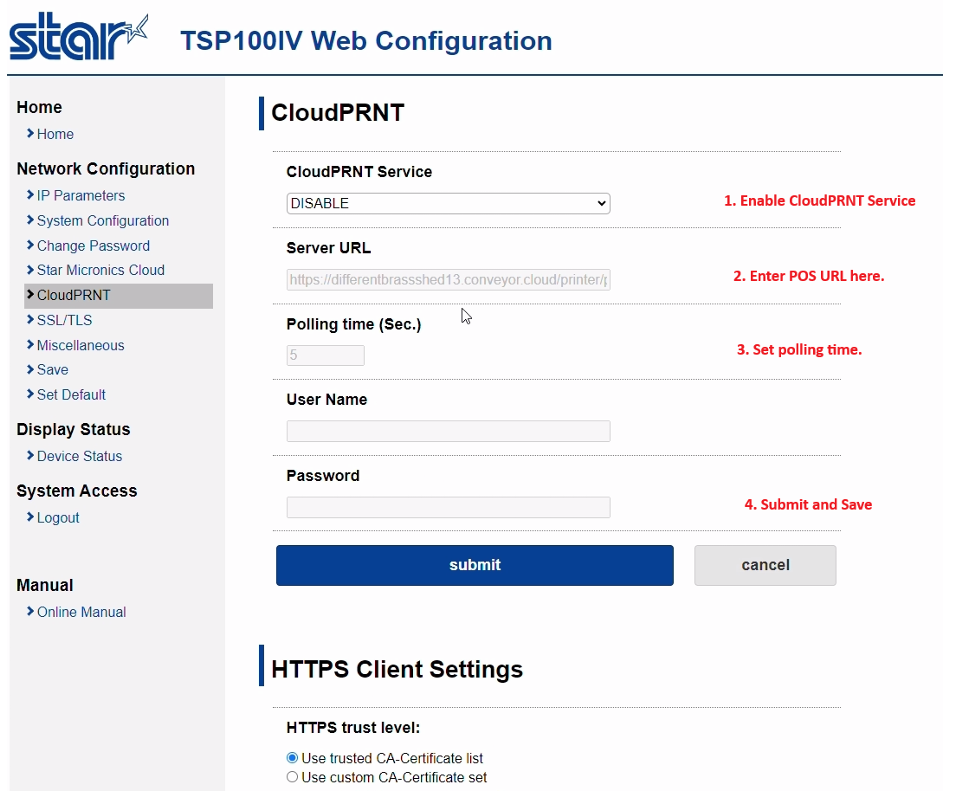The image size is (979, 799).
Task: Click the cancel button
Action: [765, 566]
